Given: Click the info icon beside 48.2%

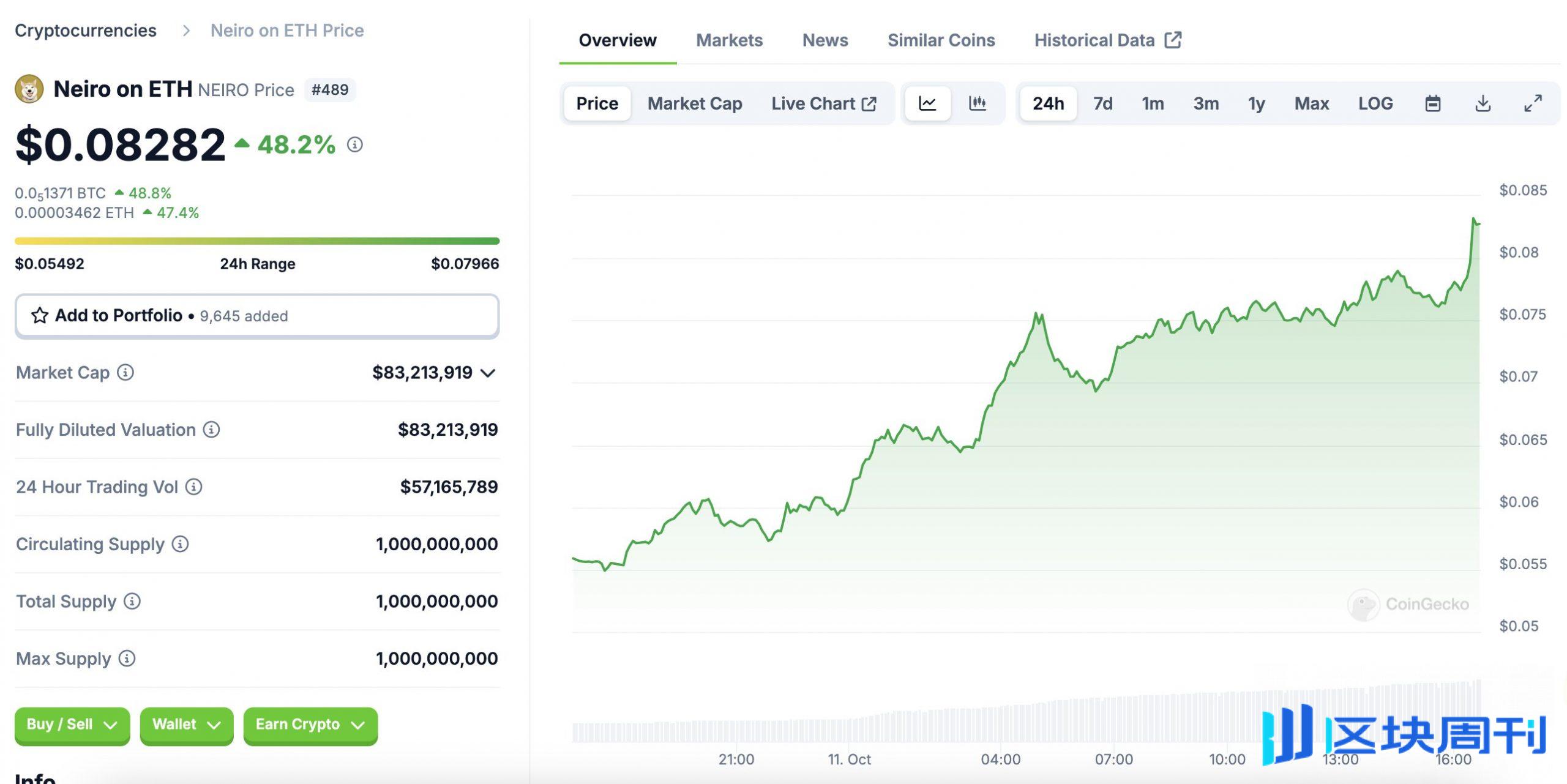Looking at the screenshot, I should (x=355, y=144).
